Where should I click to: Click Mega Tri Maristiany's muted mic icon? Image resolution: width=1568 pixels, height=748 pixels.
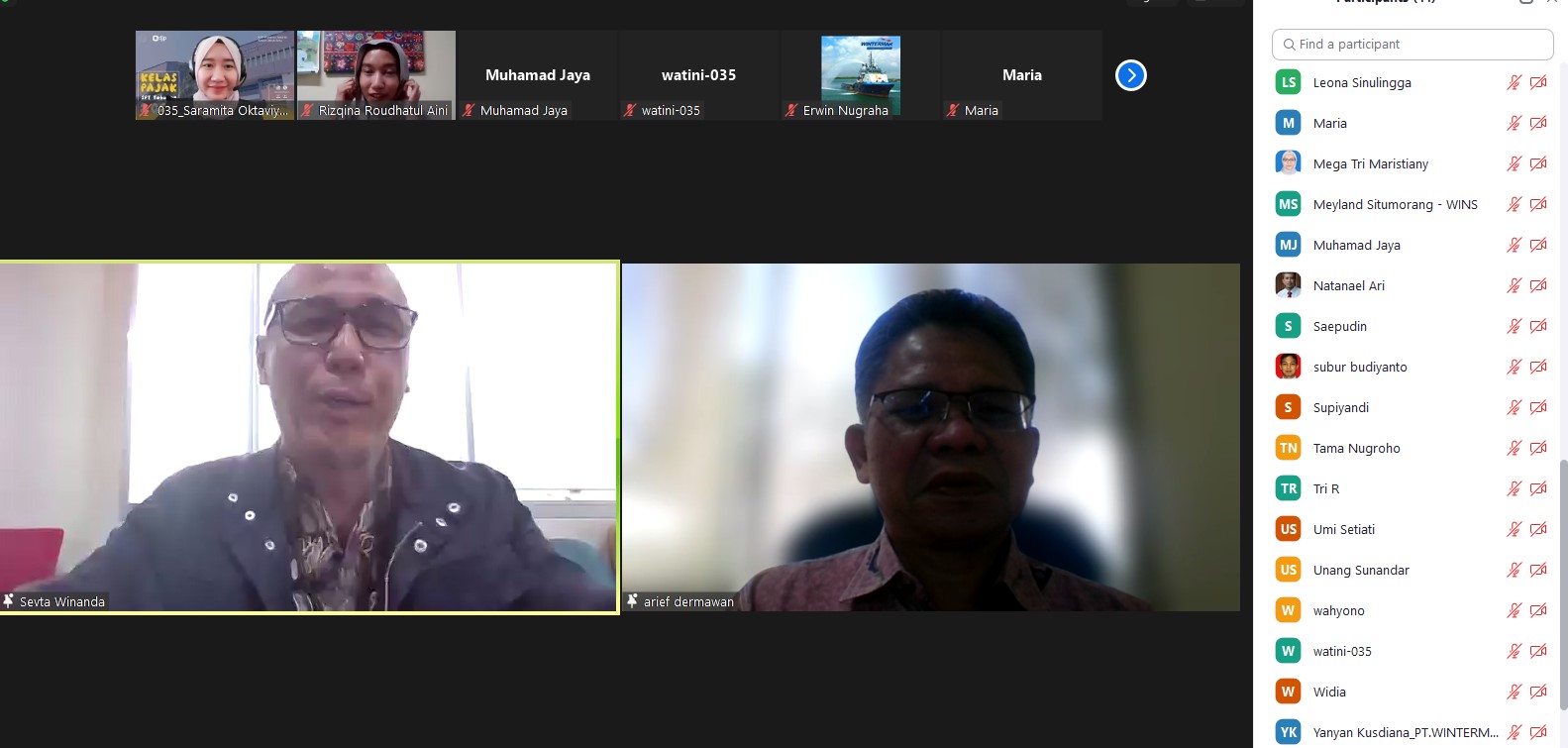[x=1514, y=164]
